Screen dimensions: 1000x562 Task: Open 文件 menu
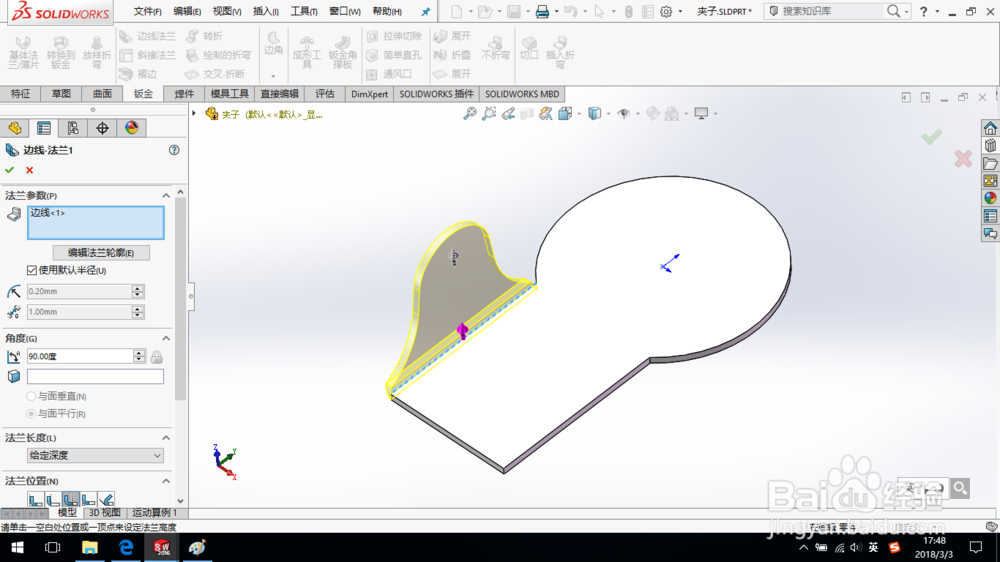click(x=147, y=11)
